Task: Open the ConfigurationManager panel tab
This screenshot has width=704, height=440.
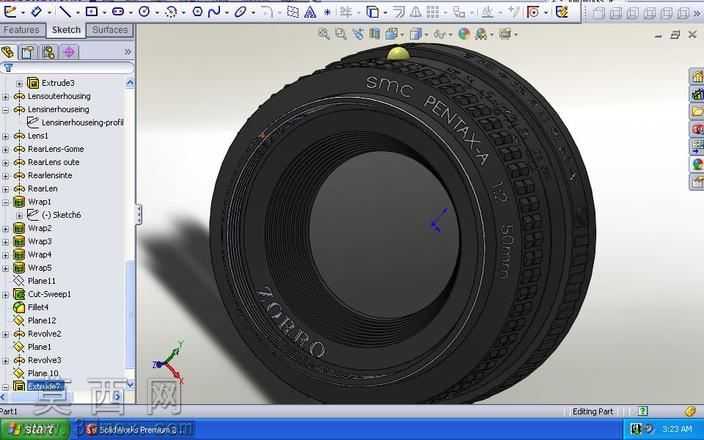Action: click(48, 52)
